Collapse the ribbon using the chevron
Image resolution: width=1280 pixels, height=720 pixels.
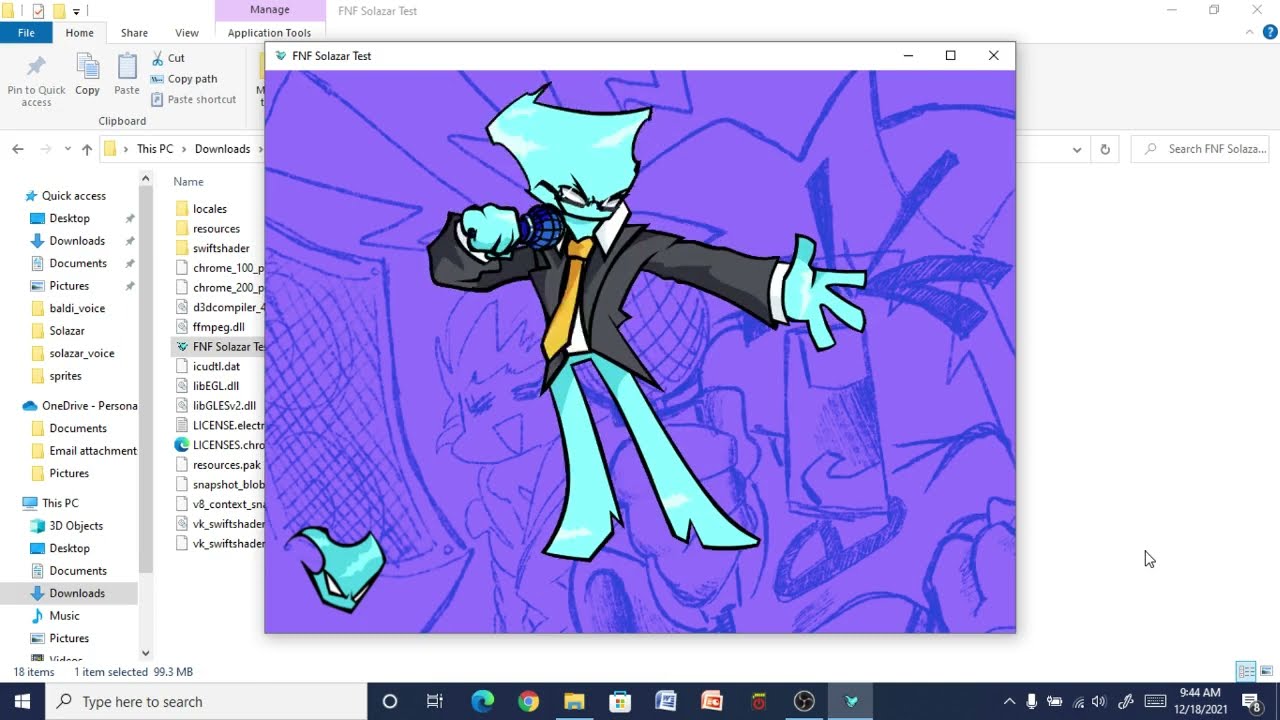pyautogui.click(x=1250, y=33)
